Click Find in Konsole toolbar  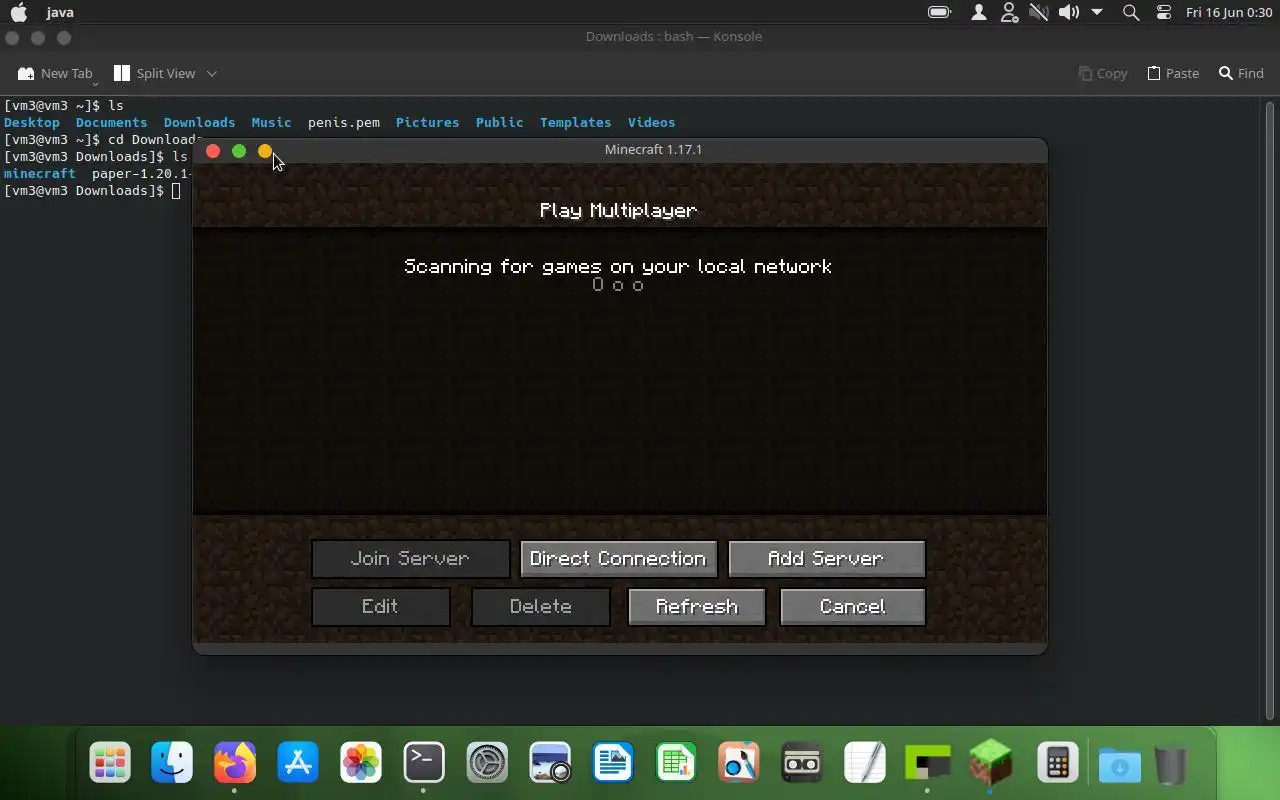[x=1241, y=73]
